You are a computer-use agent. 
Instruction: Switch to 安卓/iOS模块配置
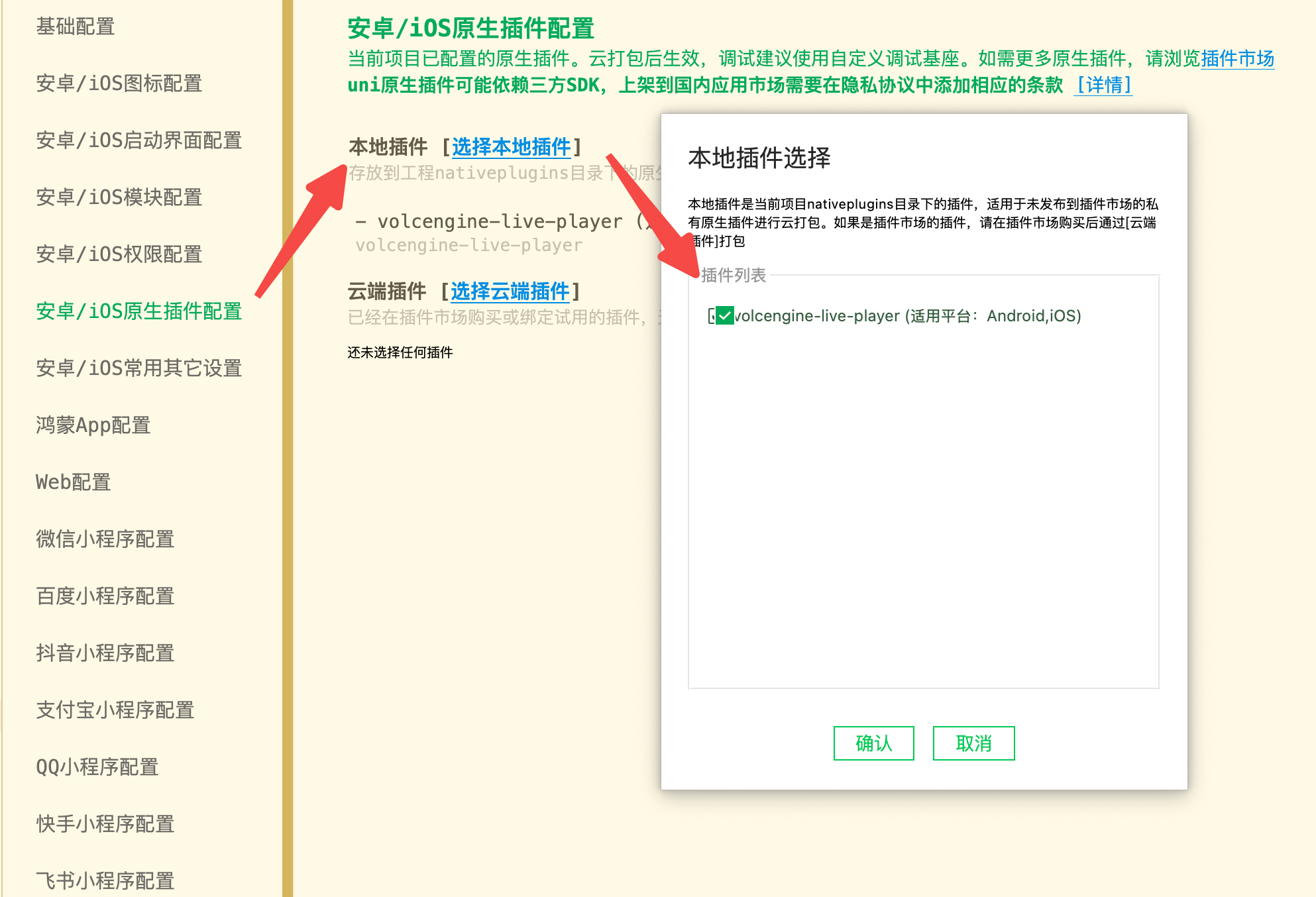(x=119, y=198)
